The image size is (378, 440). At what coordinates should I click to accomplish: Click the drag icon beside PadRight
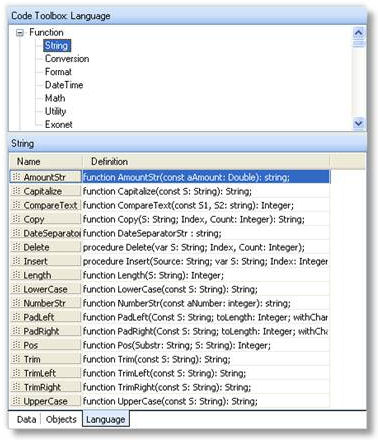tap(16, 331)
